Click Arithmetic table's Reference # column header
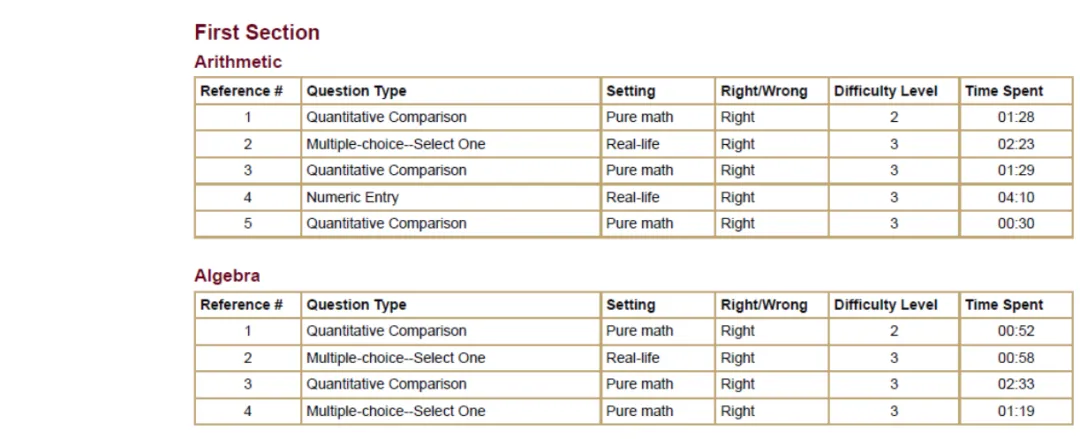 pos(241,91)
